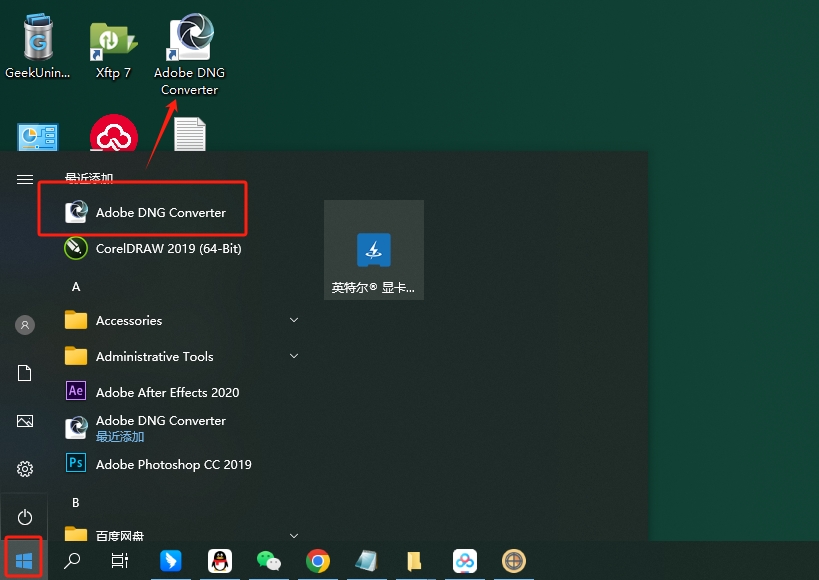Screen dimensions: 819x580
Task: Open Google Chrome on taskbar
Action: [318, 561]
